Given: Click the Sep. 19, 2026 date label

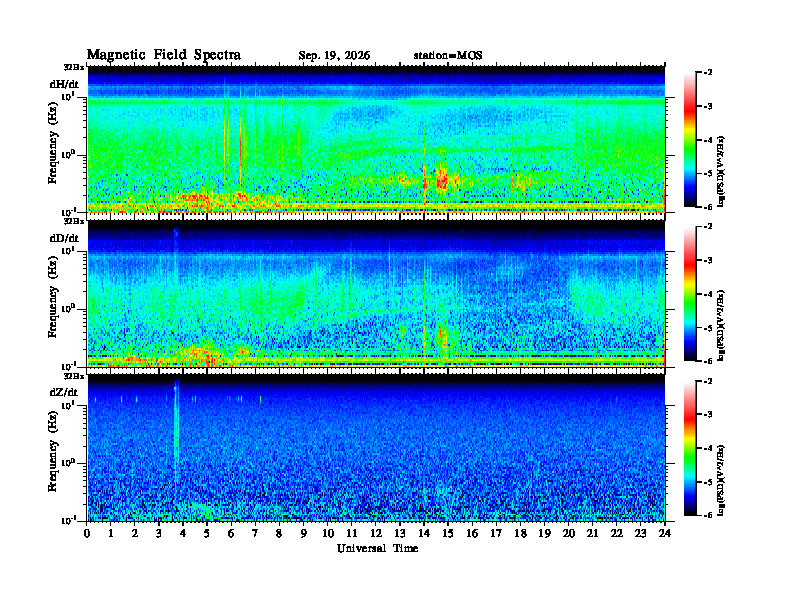Looking at the screenshot, I should point(334,56).
